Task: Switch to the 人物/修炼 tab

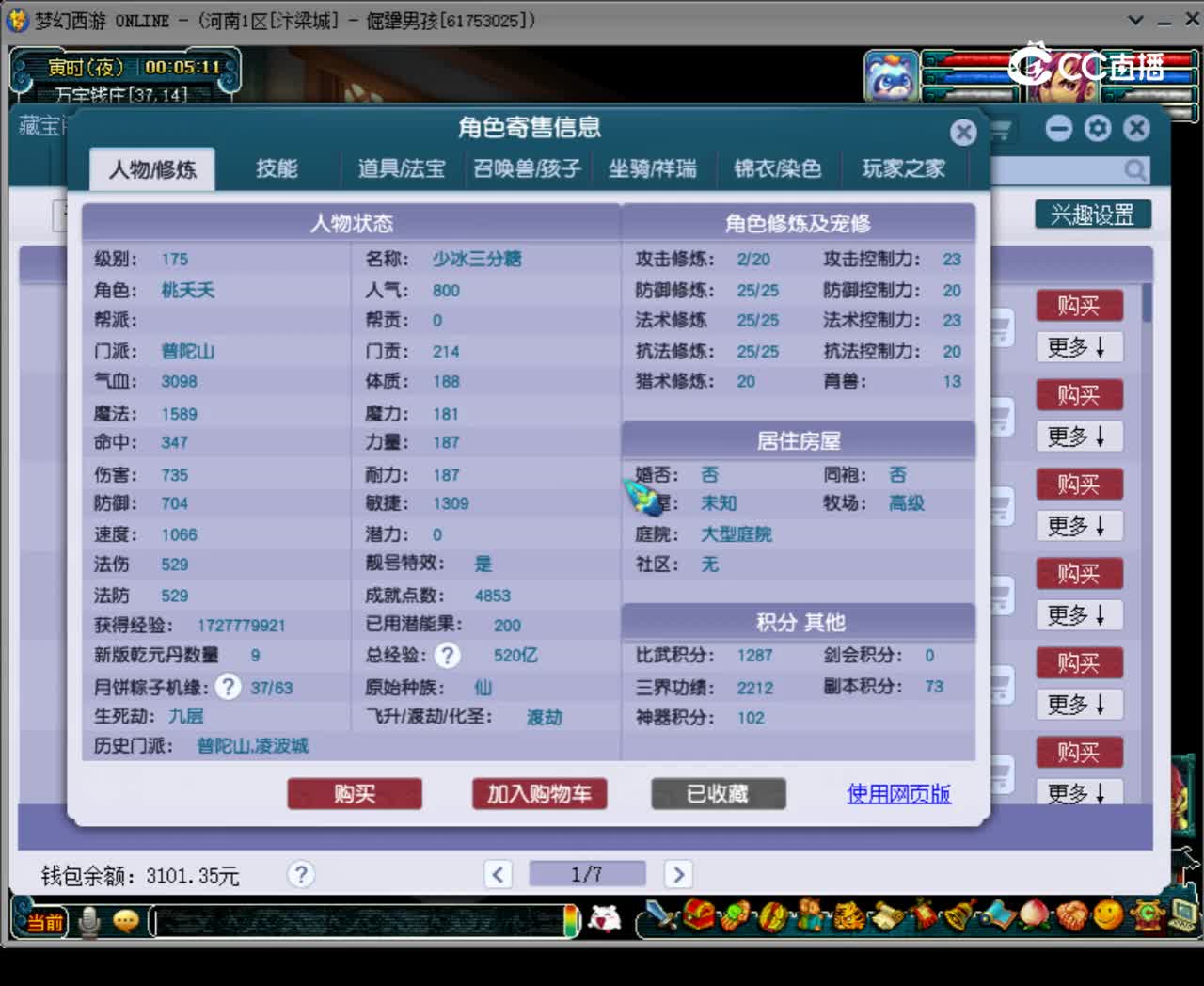Action: (x=152, y=169)
